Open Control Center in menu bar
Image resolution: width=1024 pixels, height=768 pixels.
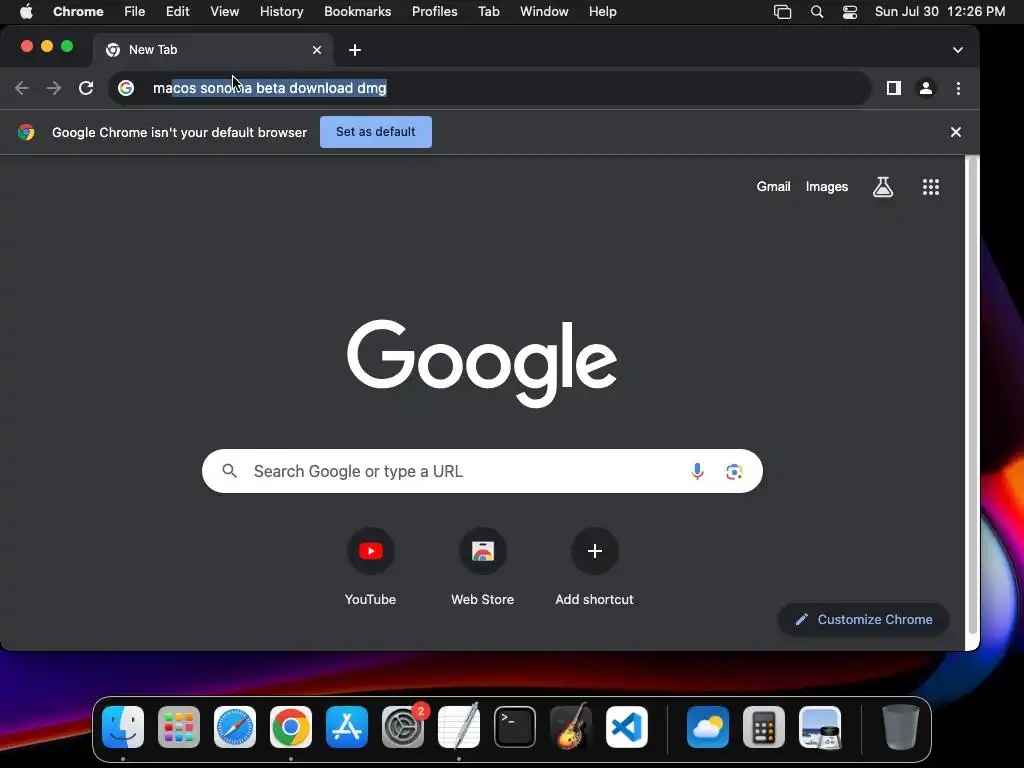click(850, 12)
